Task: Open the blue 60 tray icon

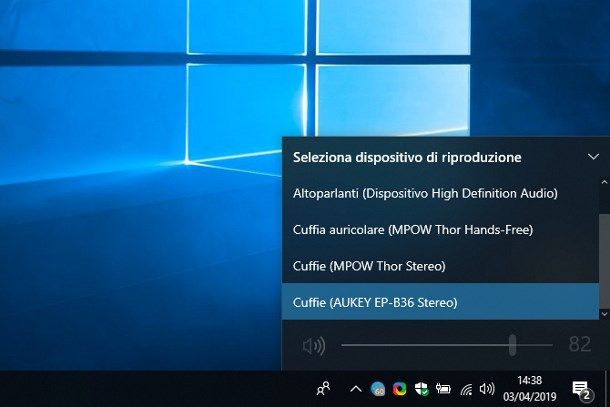Action: 378,389
